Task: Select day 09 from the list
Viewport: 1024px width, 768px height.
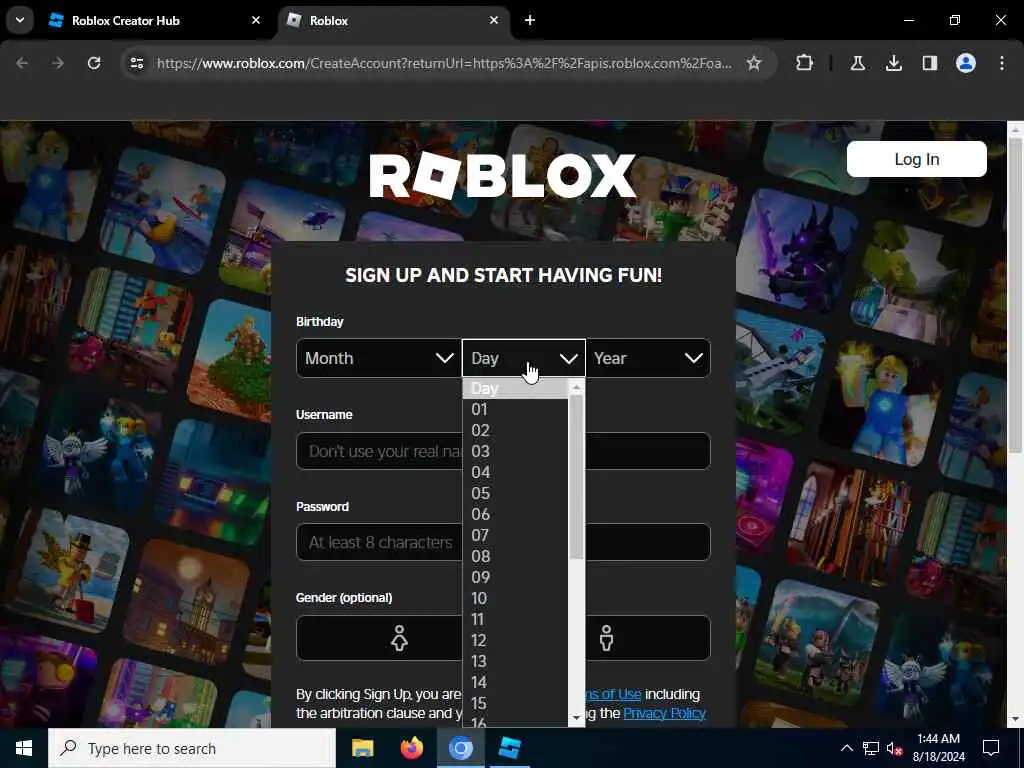Action: tap(515, 577)
